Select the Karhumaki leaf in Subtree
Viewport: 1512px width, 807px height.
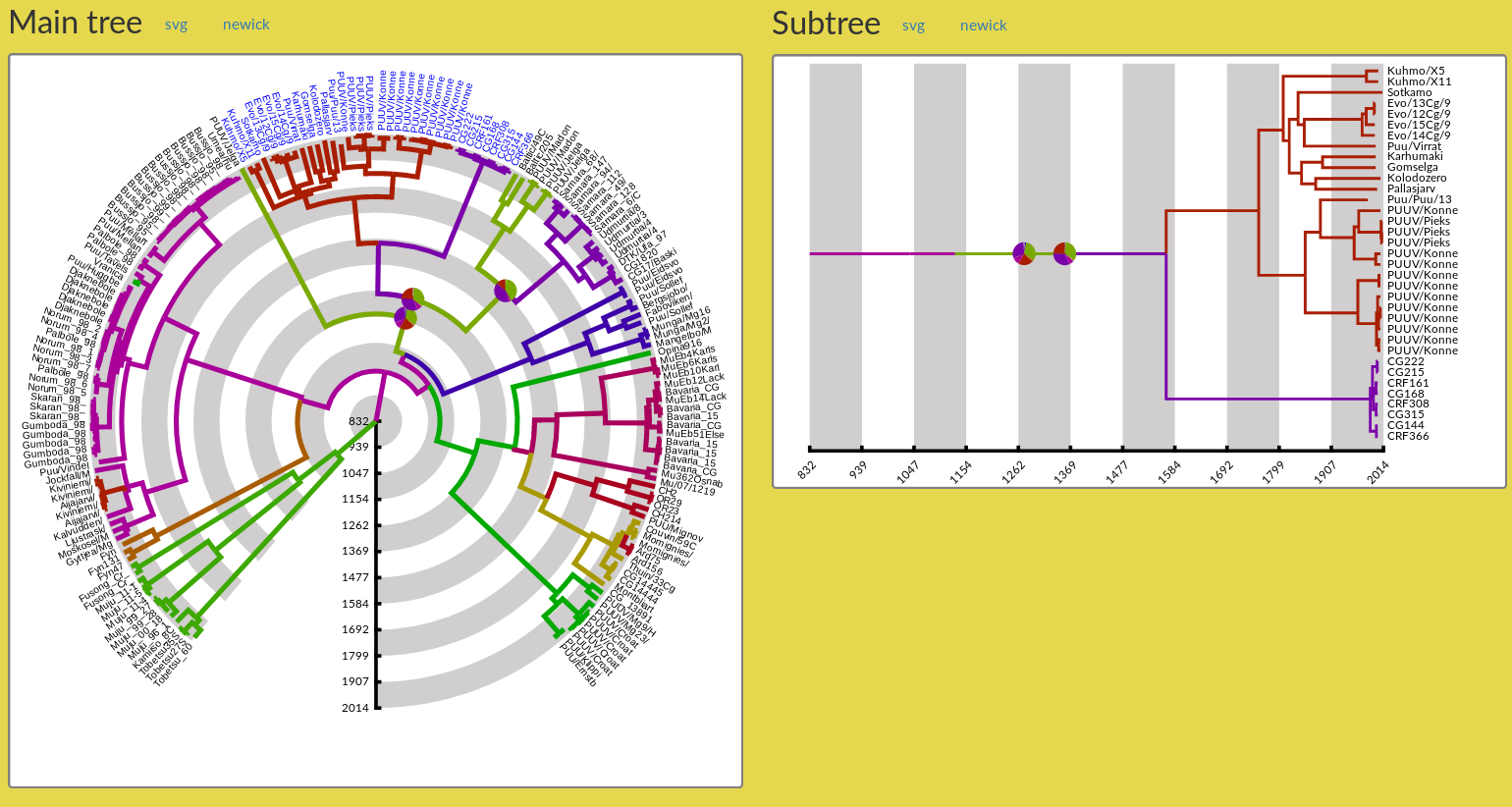[1414, 156]
